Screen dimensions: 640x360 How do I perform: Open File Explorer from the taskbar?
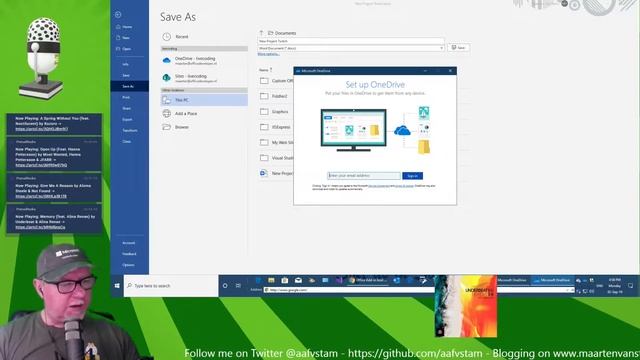[271, 280]
